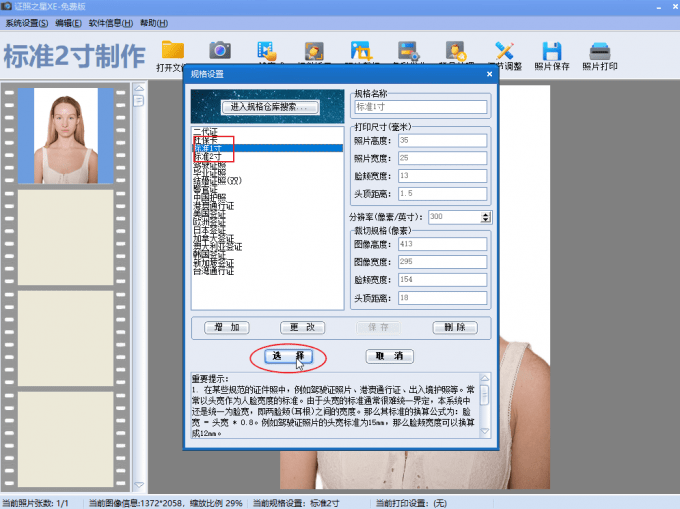This screenshot has height=509, width=680.
Task: Click filmstrip scrollbar up arrow
Action: tap(139, 88)
